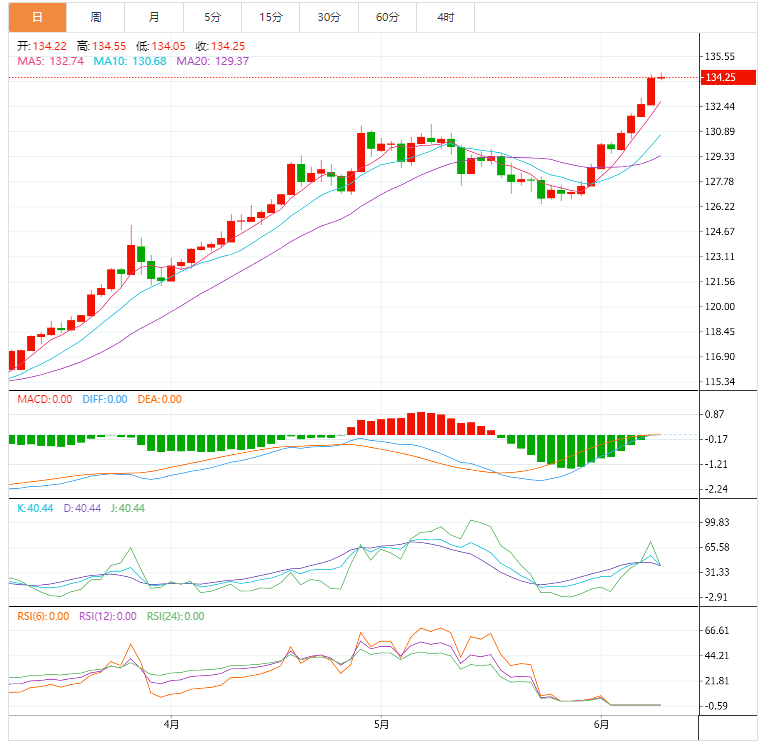This screenshot has width=765, height=750.
Task: Switch to the 周 weekly tab
Action: coord(95,17)
